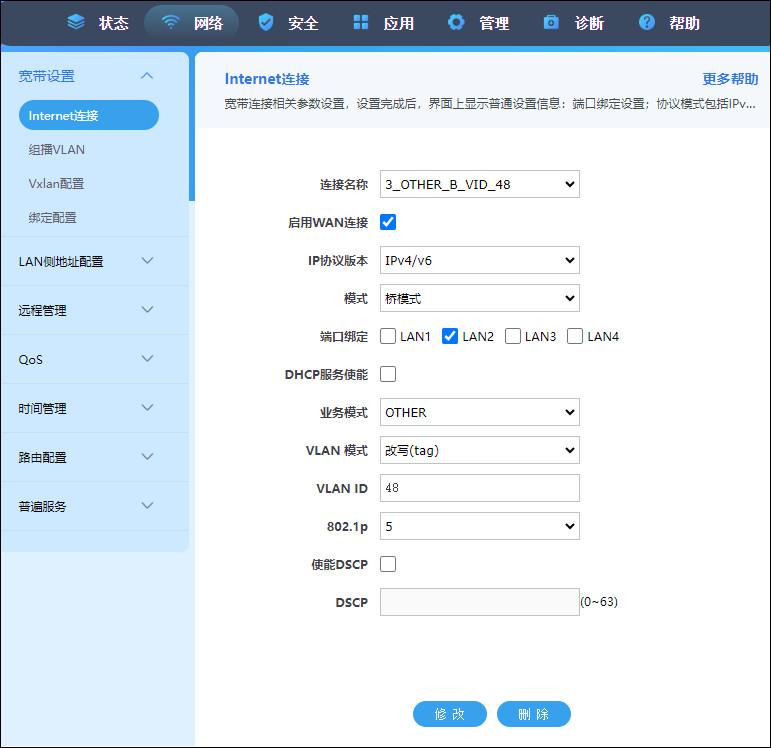This screenshot has width=771, height=748.
Task: Check the LAN1 port binding box
Action: click(388, 336)
